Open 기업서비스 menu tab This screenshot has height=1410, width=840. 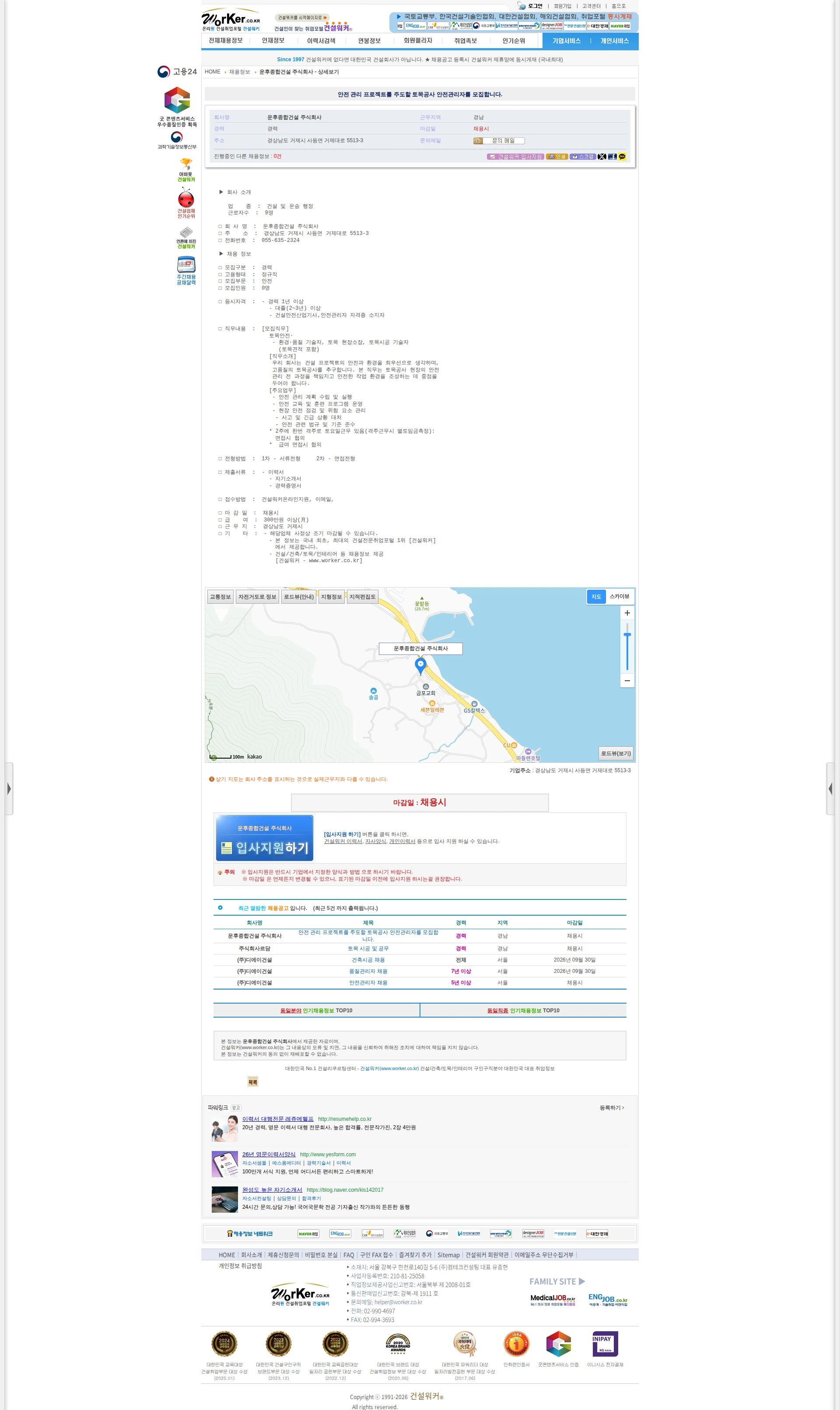point(566,41)
